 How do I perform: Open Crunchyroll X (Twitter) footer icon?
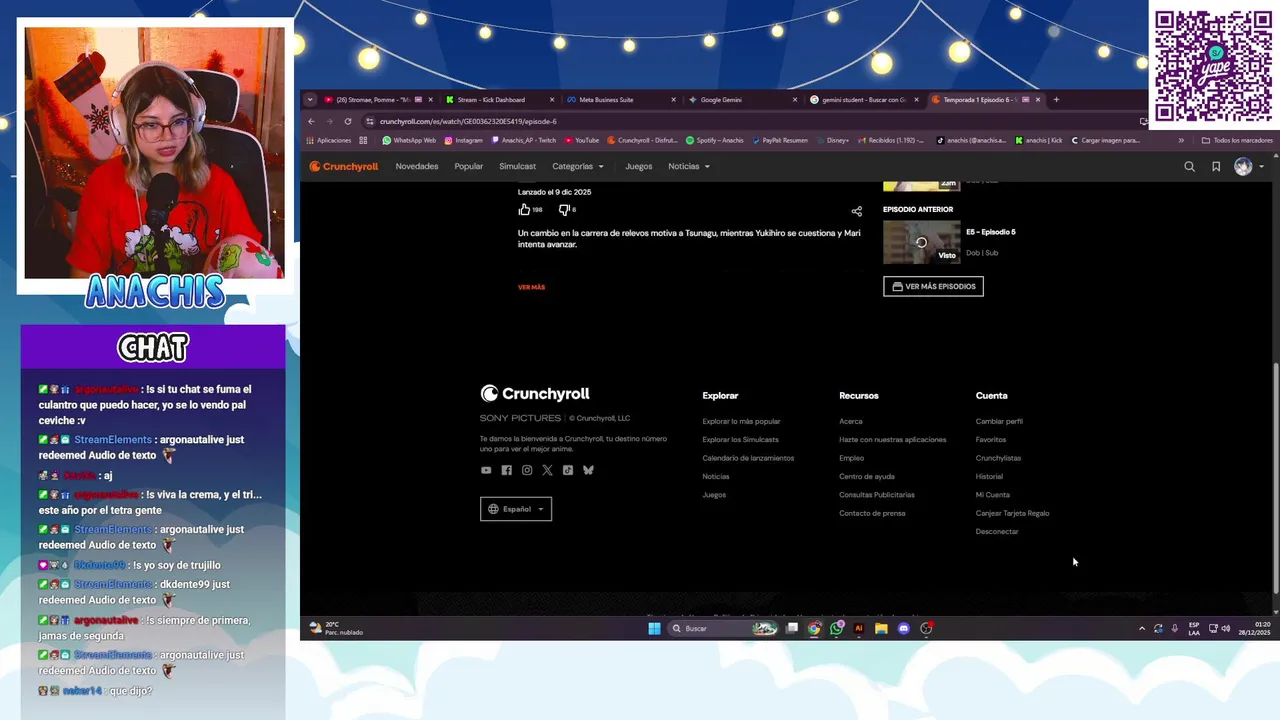tap(547, 470)
